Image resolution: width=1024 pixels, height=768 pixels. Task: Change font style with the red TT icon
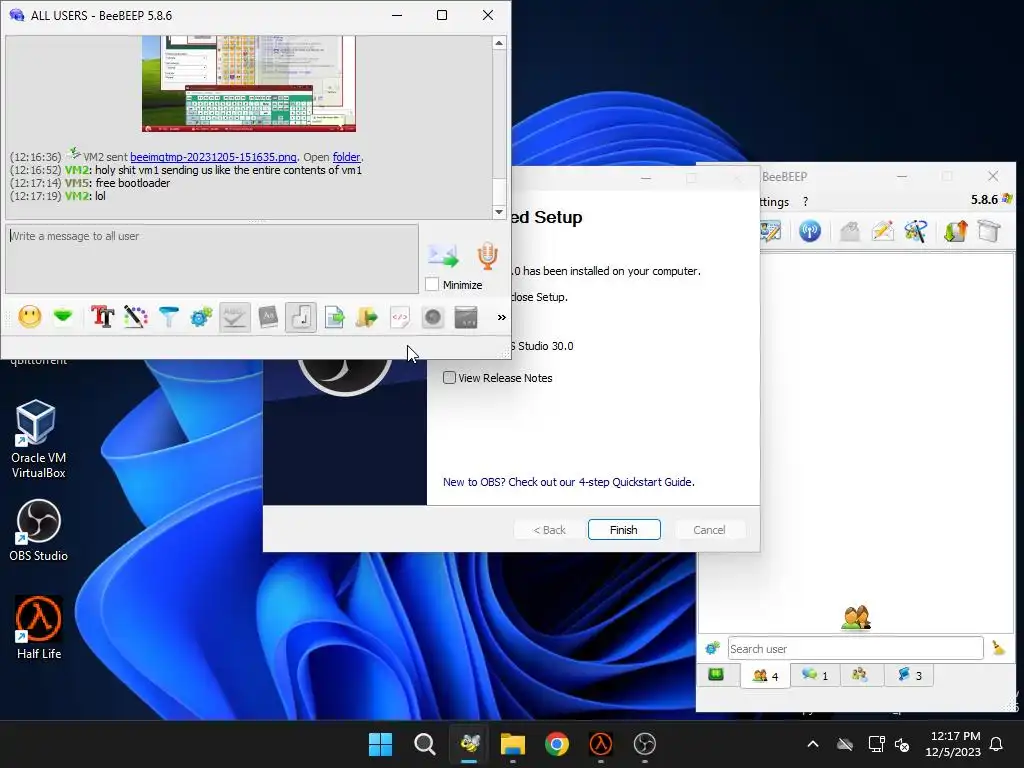pyautogui.click(x=103, y=317)
